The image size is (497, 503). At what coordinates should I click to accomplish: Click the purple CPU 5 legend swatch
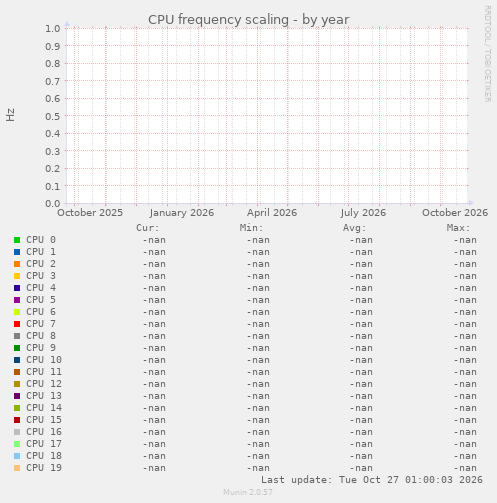coord(17,300)
